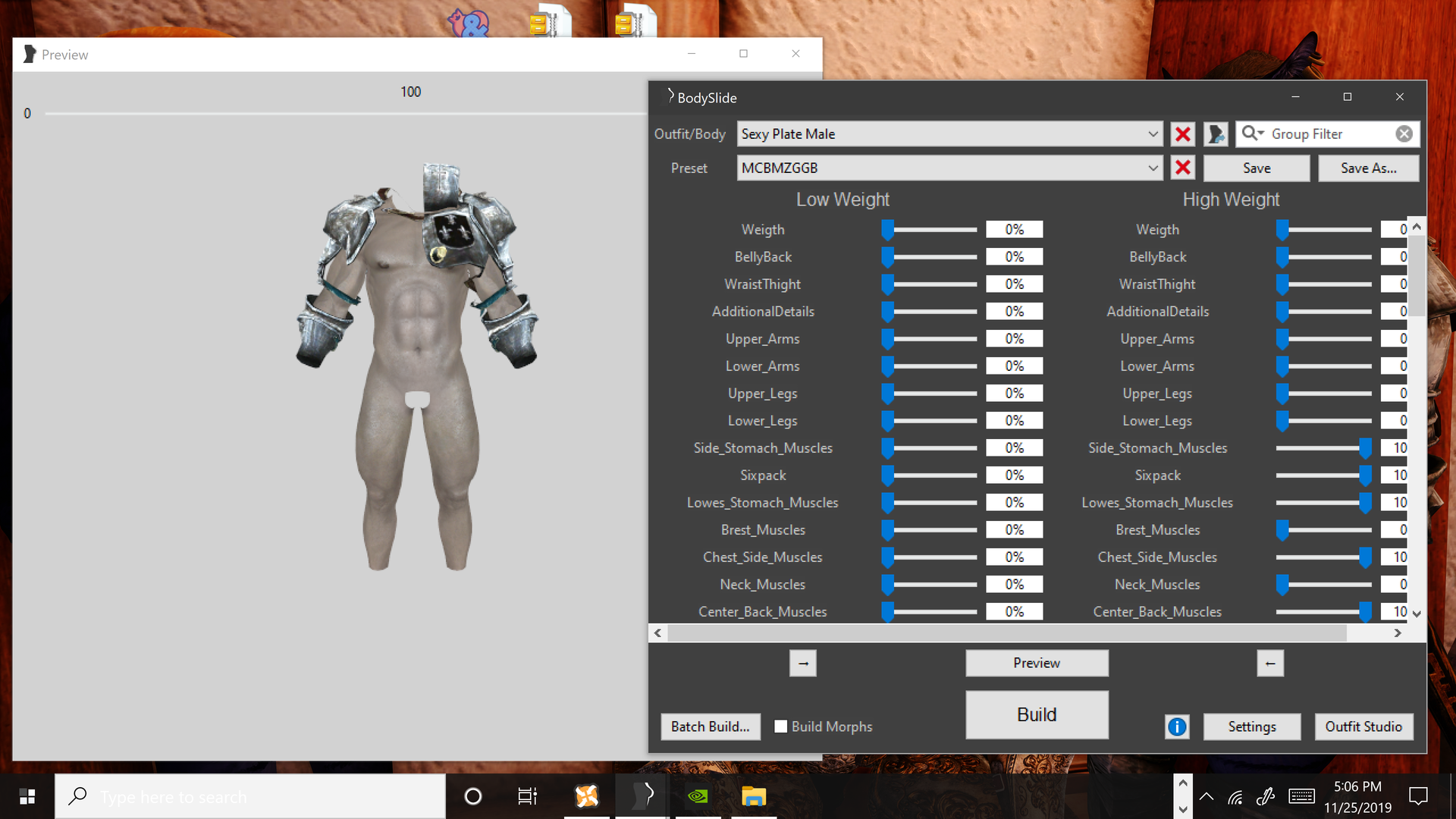Image resolution: width=1456 pixels, height=819 pixels.
Task: Click High Weight Side_Stomach_Muscles value field
Action: coord(1395,448)
